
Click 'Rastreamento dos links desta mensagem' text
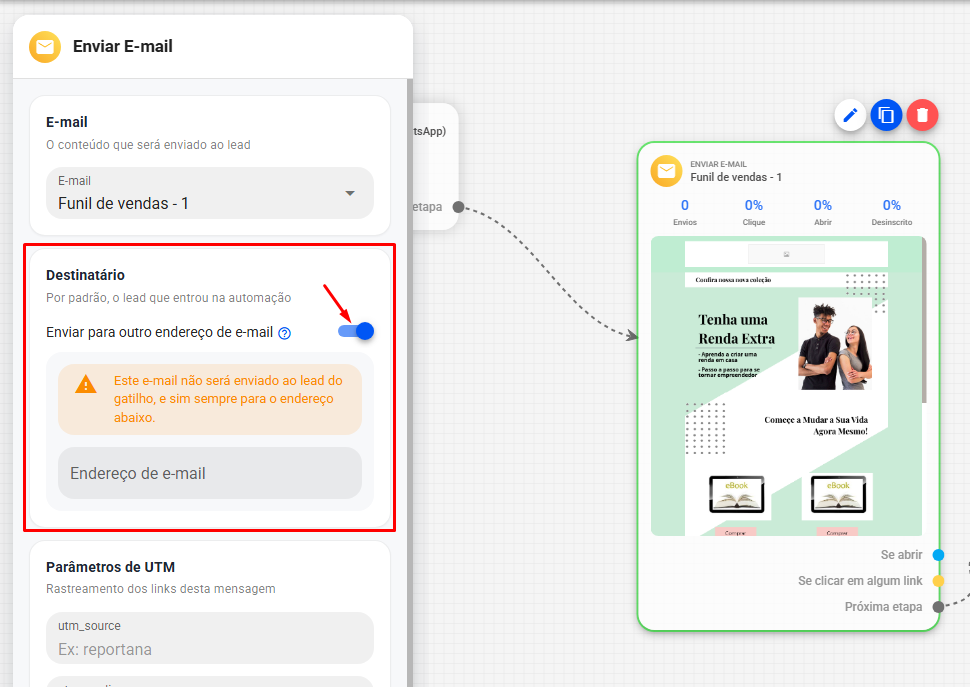pyautogui.click(x=161, y=589)
